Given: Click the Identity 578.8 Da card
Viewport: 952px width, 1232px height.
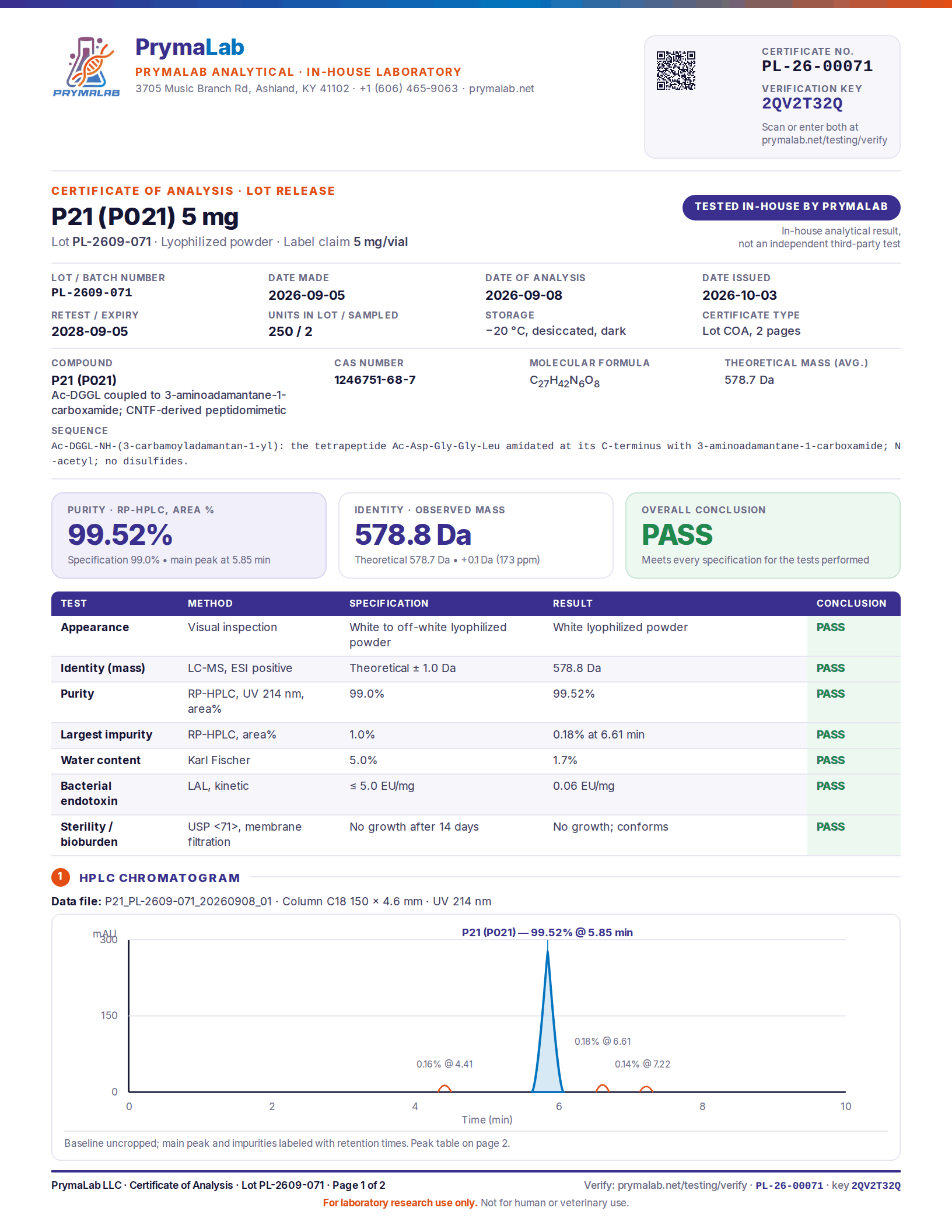Looking at the screenshot, I should (476, 535).
